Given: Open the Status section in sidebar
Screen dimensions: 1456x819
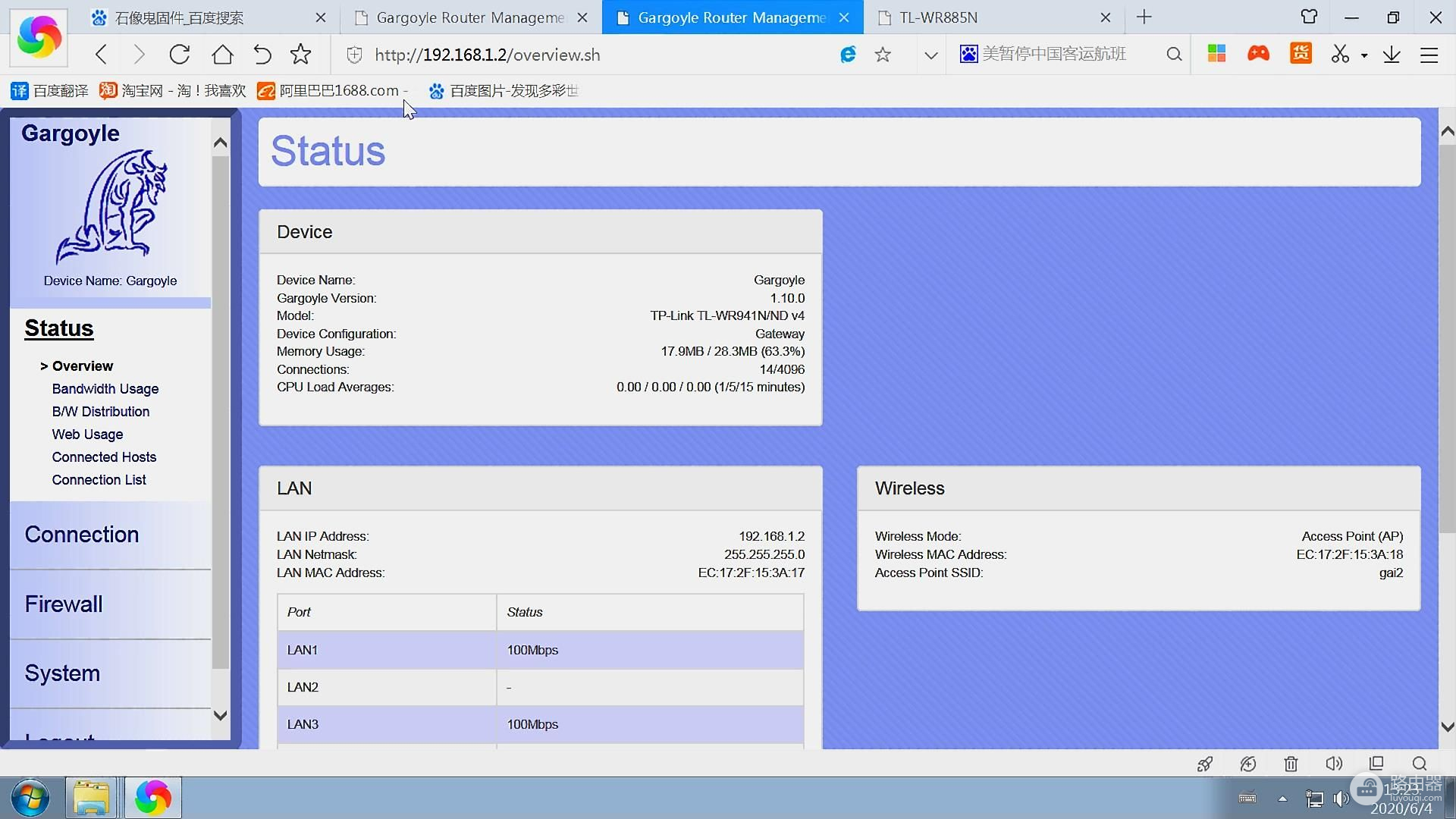Looking at the screenshot, I should [59, 328].
